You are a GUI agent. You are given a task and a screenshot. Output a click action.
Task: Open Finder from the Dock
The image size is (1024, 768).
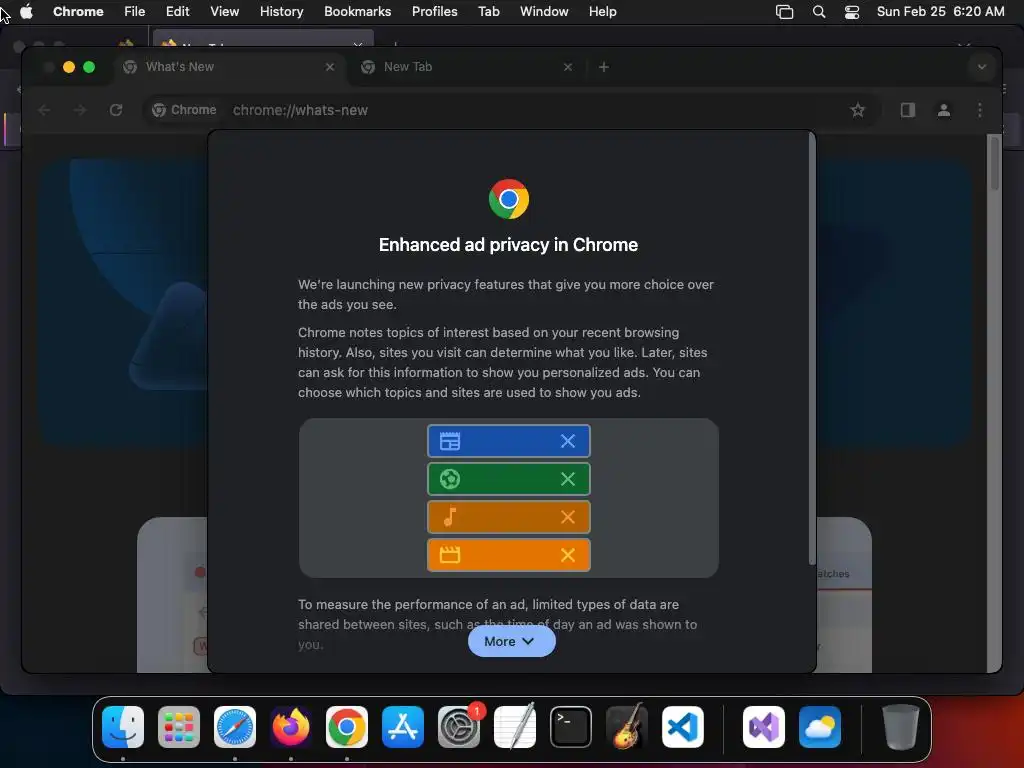[123, 727]
